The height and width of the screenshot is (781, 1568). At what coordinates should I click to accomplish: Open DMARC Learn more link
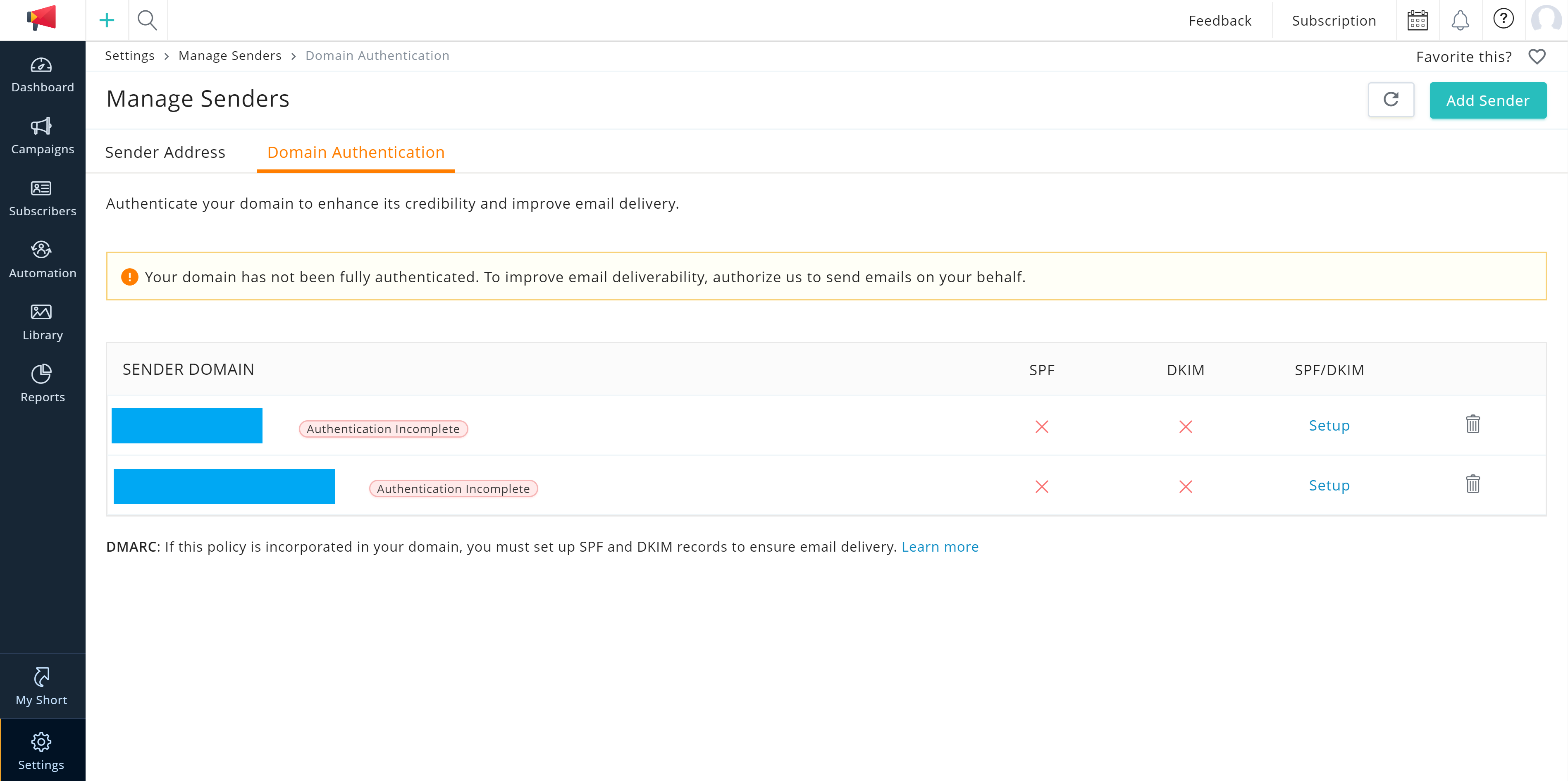[x=939, y=547]
